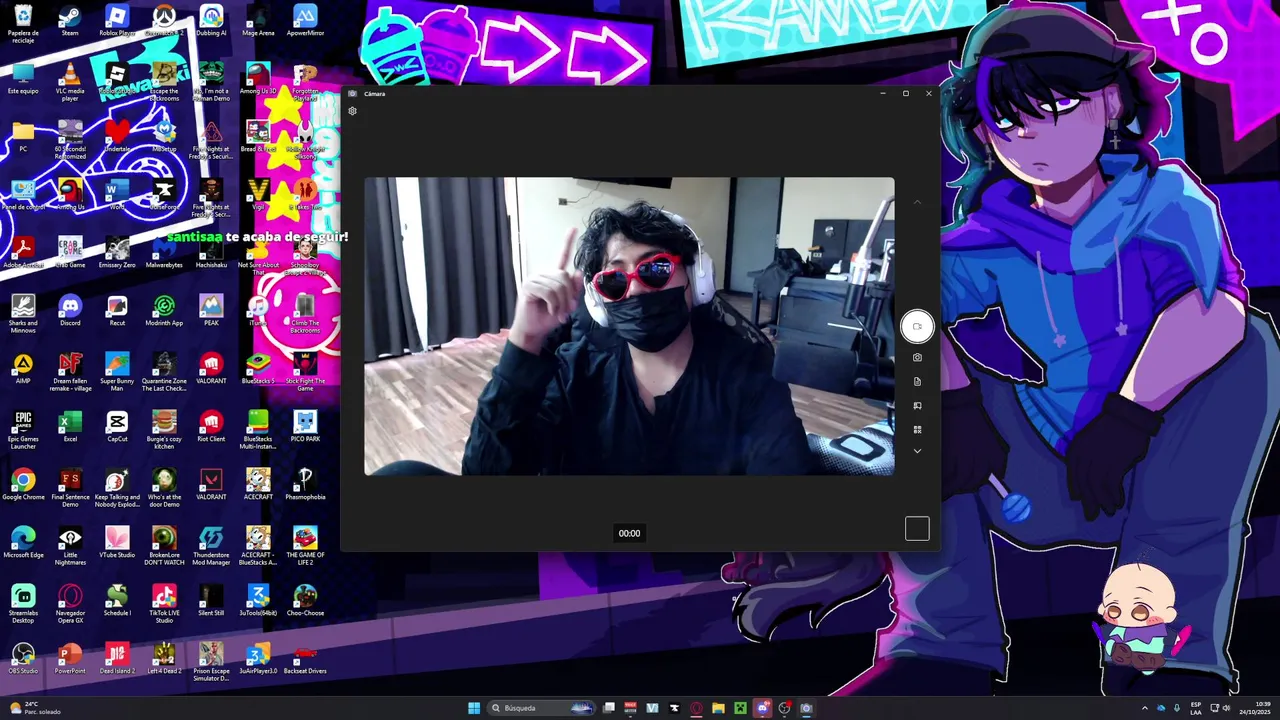Launch BlueStacks 5 shortcut
The height and width of the screenshot is (720, 1280).
click(258, 368)
